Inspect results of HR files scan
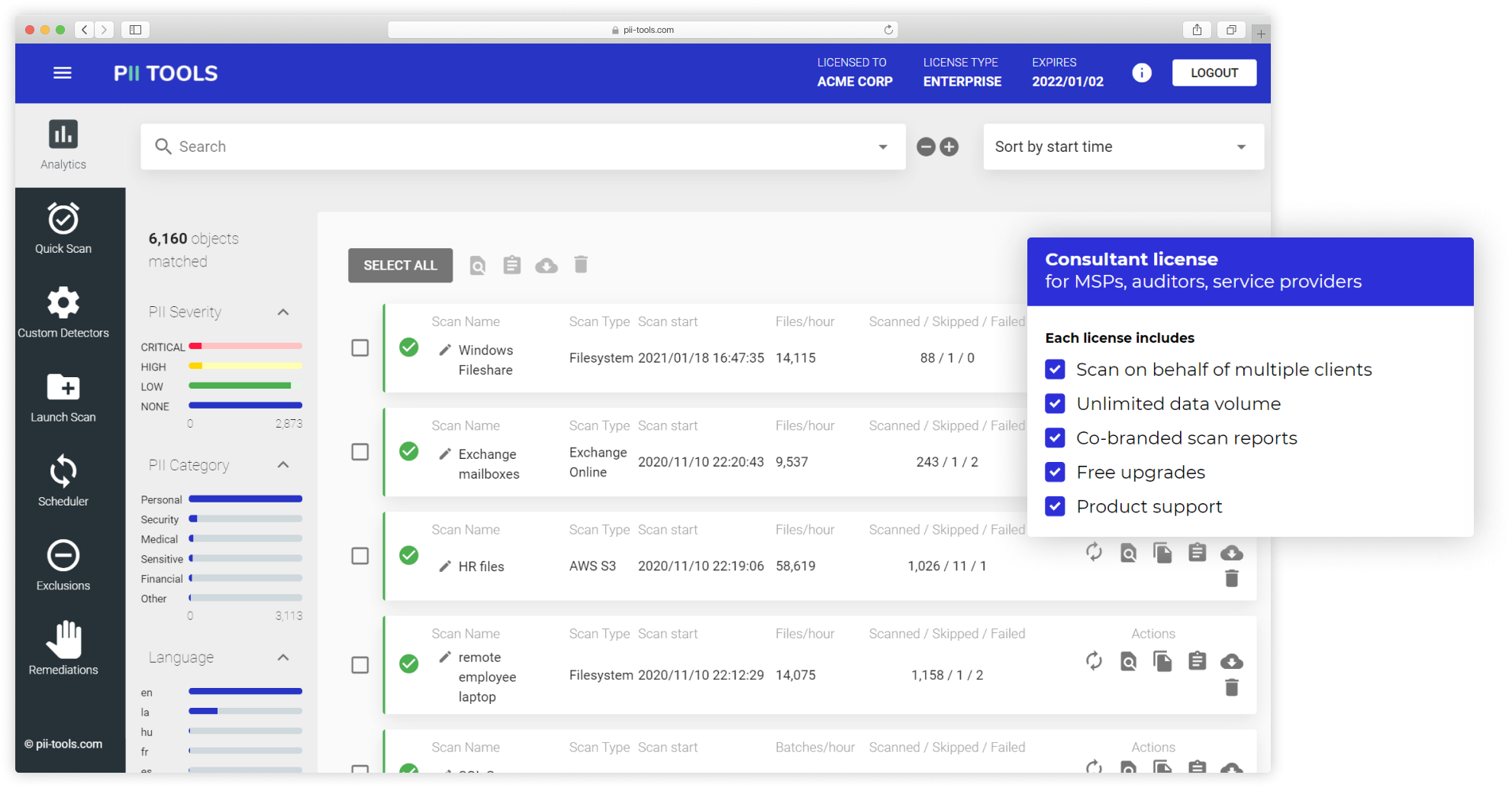The width and height of the screenshot is (1512, 788). click(x=1128, y=552)
